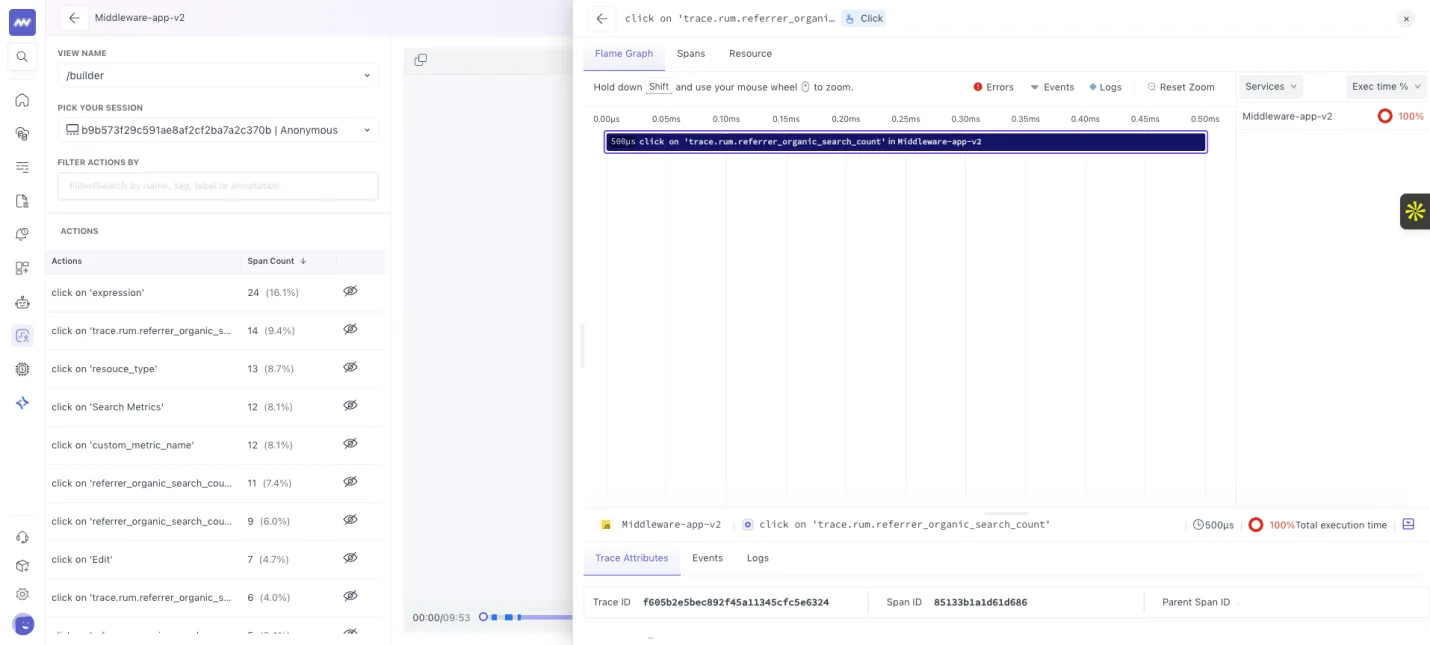Viewport: 1430px width, 645px height.
Task: Click the replay playhead circle at 00:00
Action: (x=483, y=617)
